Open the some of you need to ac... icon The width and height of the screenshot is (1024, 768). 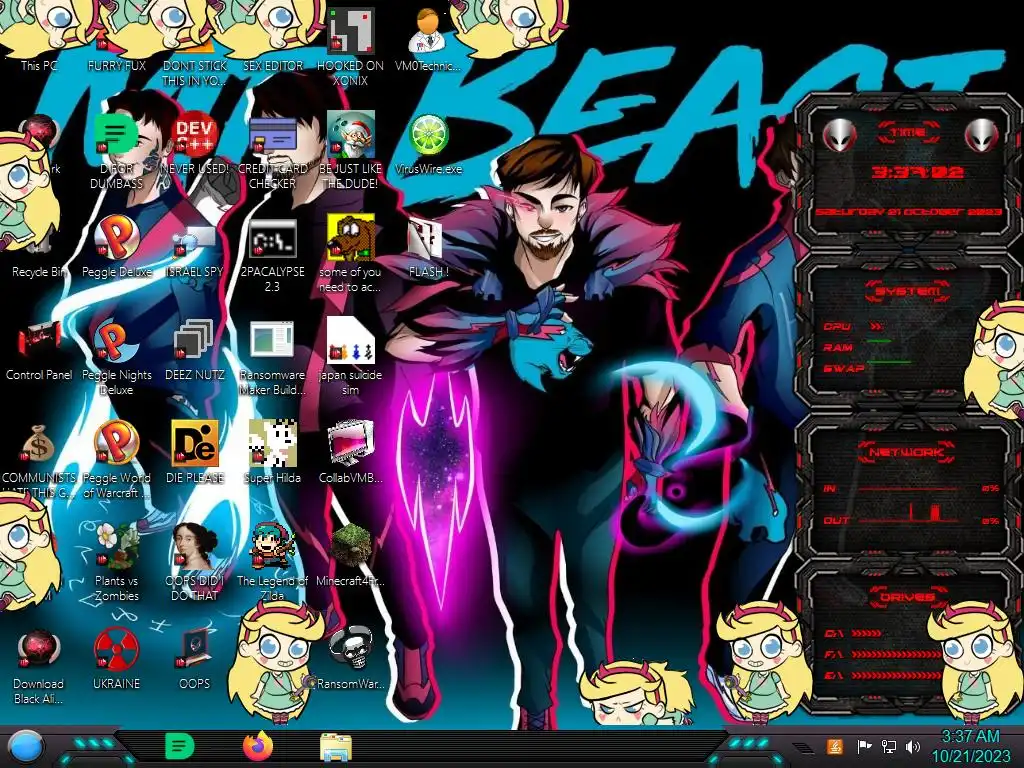click(350, 255)
